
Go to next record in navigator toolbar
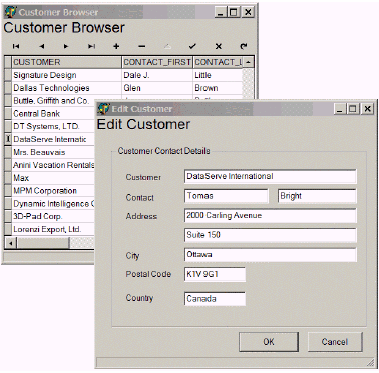66,46
